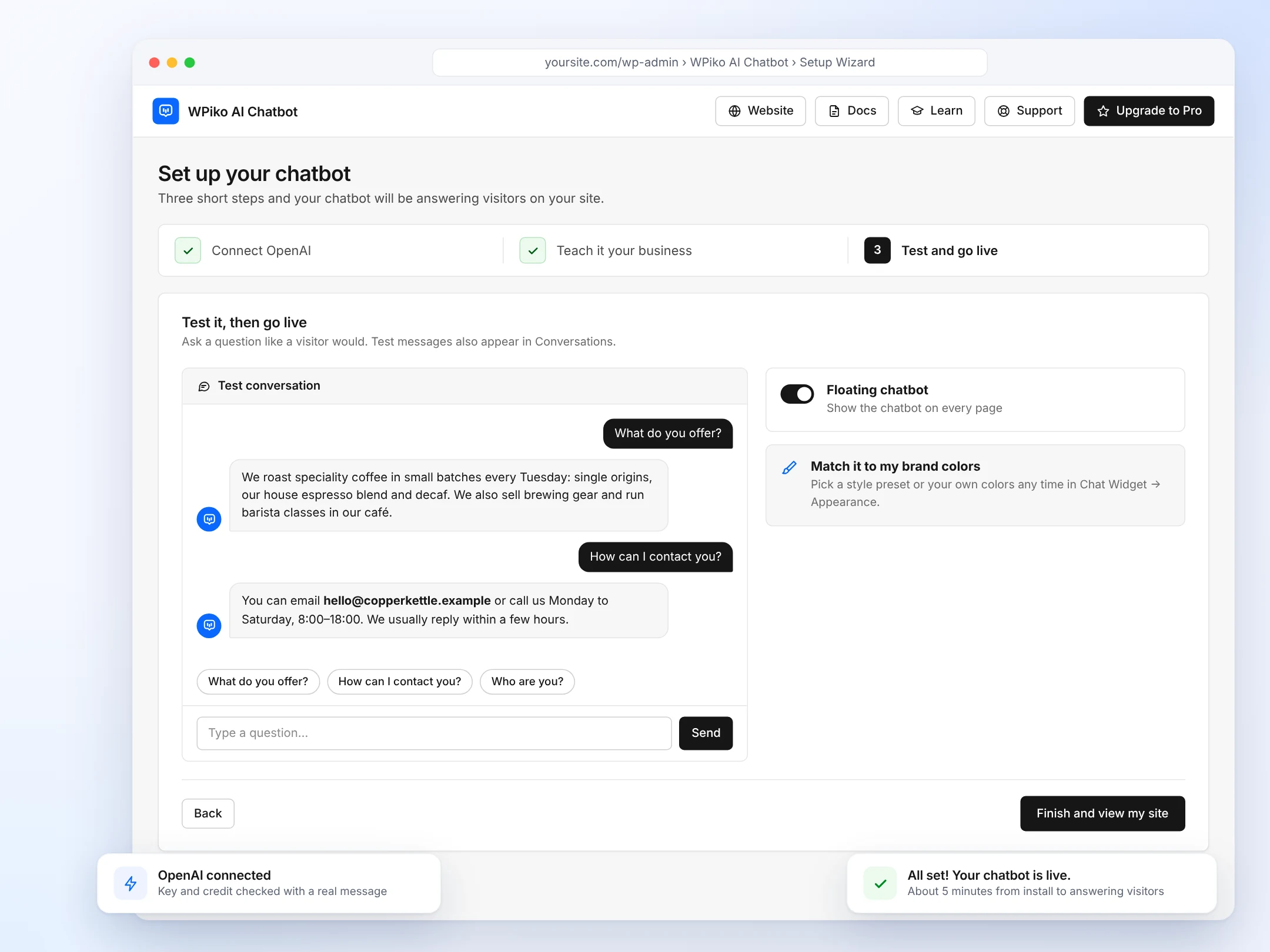Click the sent 'How can I contact you?' bubble
The image size is (1270, 952).
tap(656, 557)
